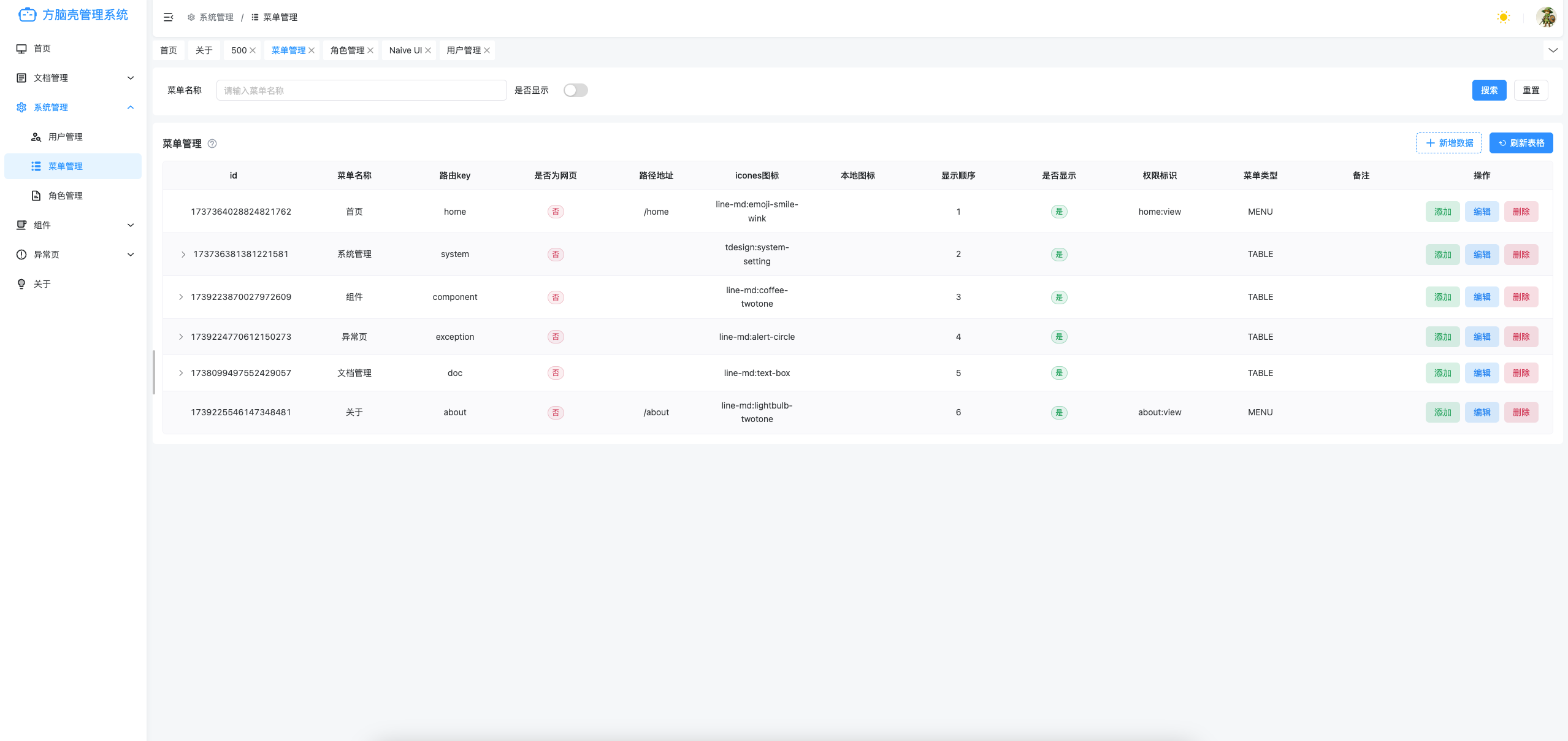Click the sidebar collapse hamburger icon
The width and height of the screenshot is (1568, 741).
pyautogui.click(x=168, y=17)
